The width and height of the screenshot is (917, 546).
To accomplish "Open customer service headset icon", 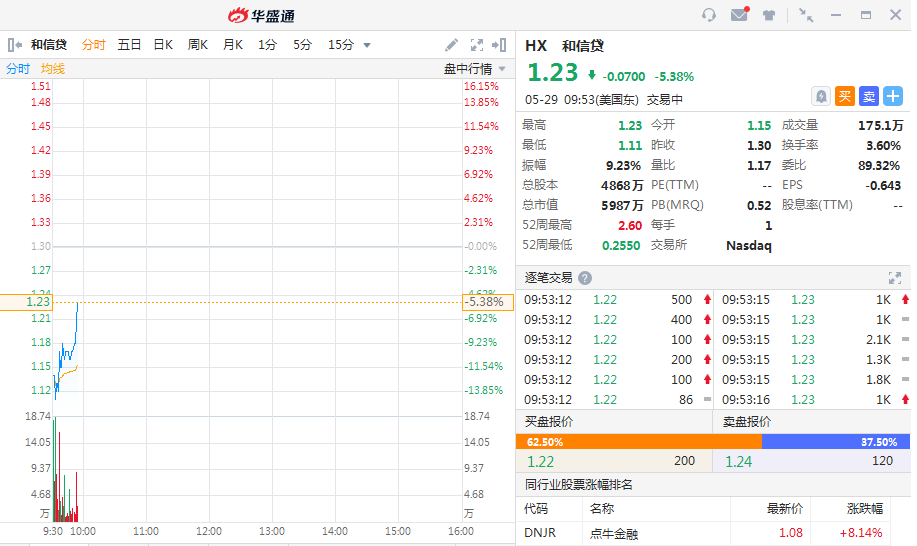I will click(x=709, y=15).
